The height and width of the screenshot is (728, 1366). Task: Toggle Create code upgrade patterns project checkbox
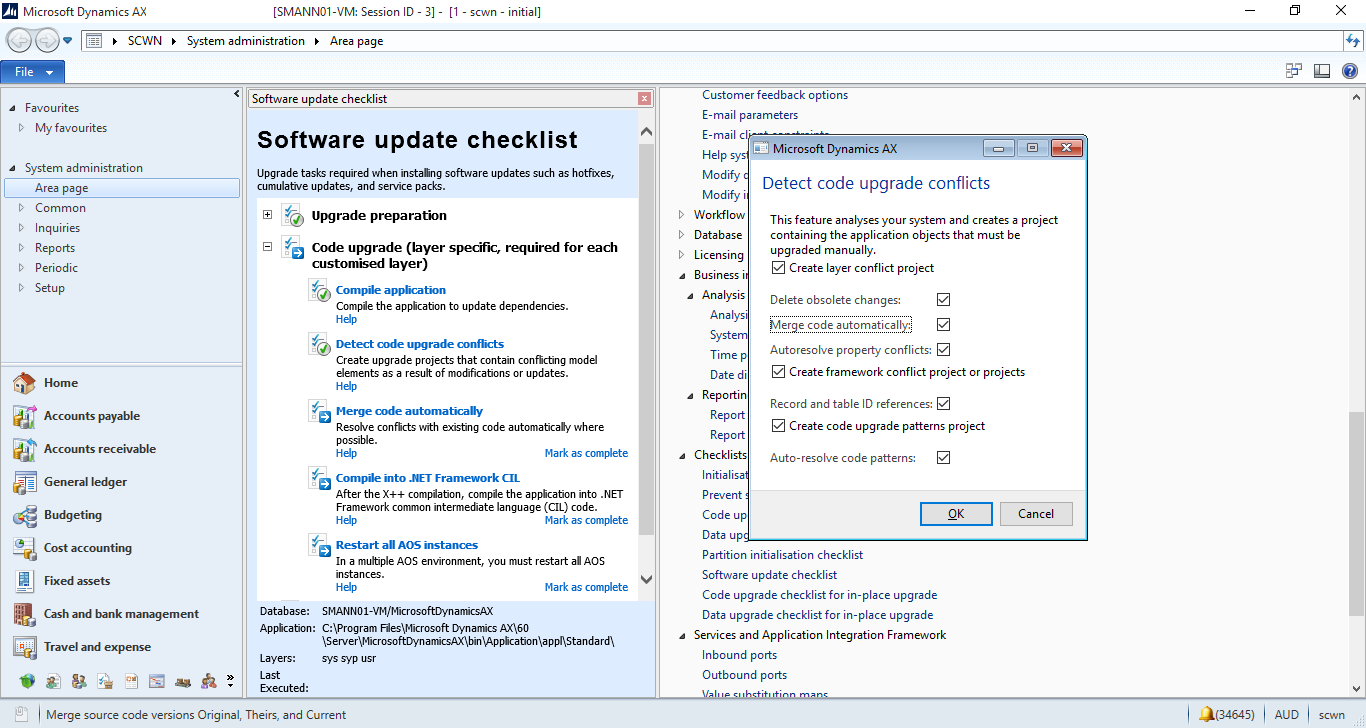point(779,426)
